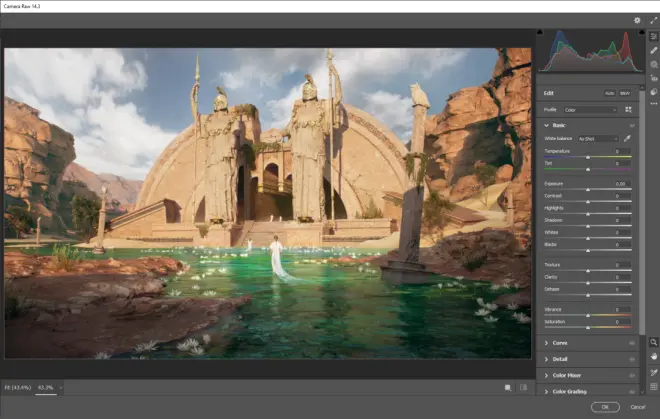The height and width of the screenshot is (419, 660).
Task: Switch to B&W mode button
Action: tap(625, 93)
